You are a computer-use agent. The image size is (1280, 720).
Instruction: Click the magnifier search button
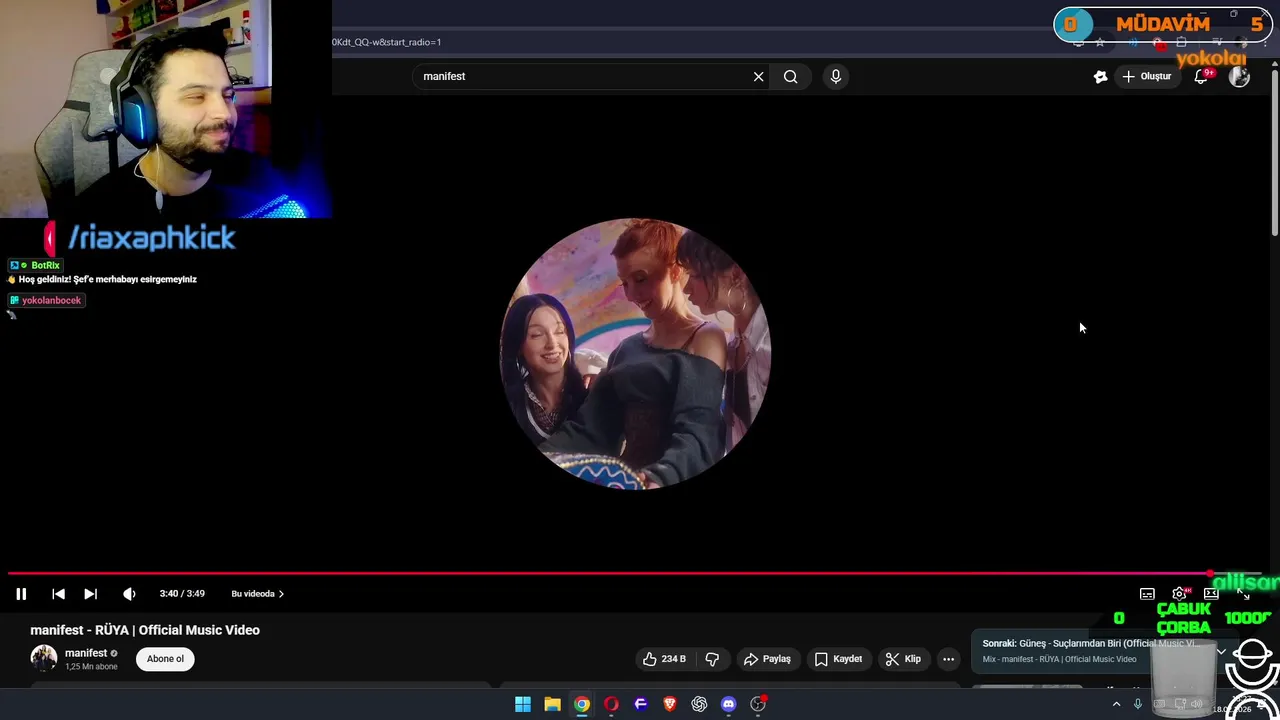click(x=790, y=77)
